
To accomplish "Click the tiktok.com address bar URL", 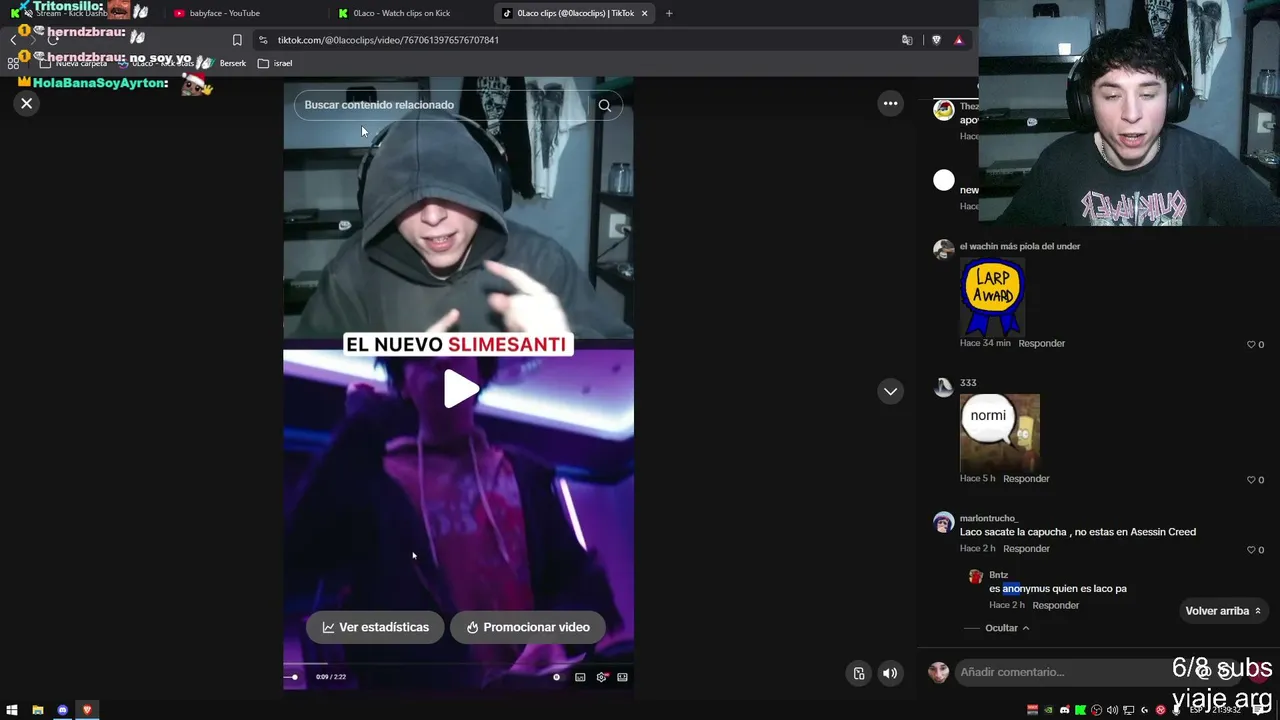I will [x=388, y=40].
